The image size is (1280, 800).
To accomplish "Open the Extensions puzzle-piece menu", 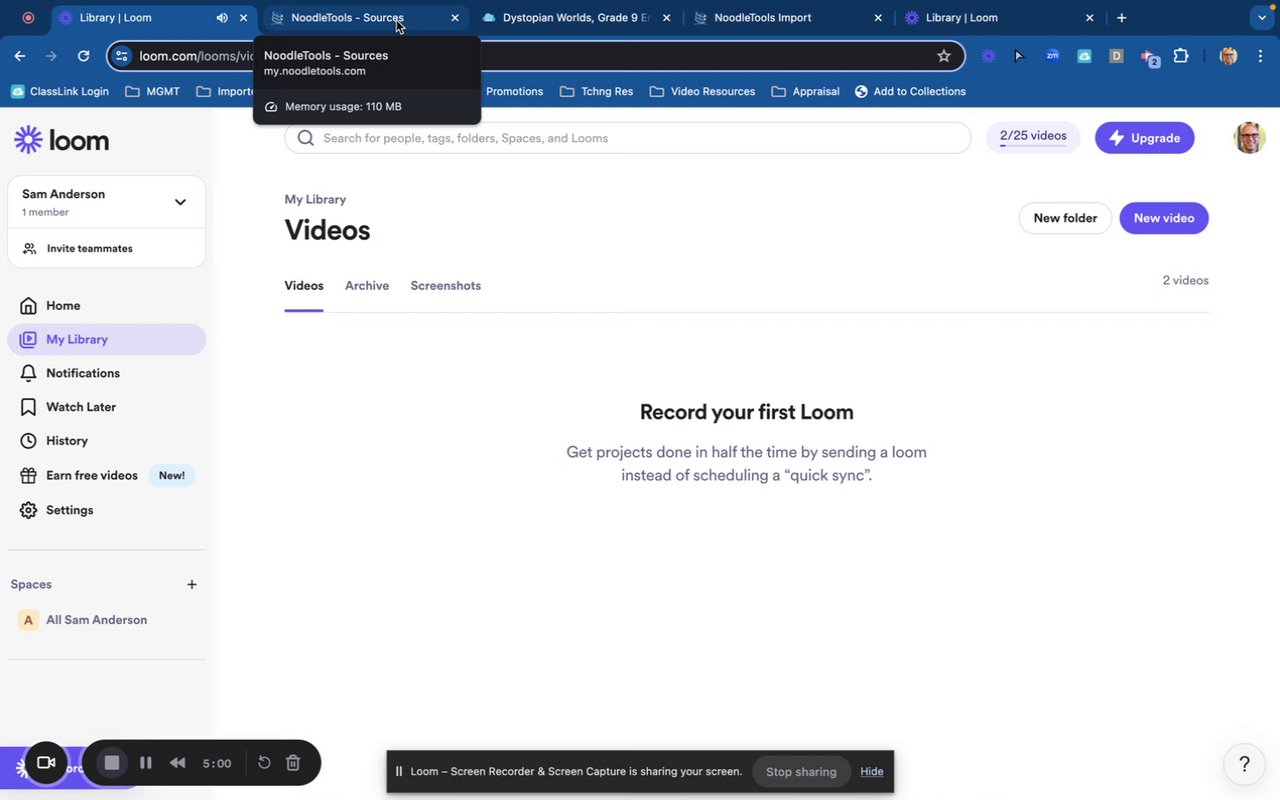I will (1181, 56).
